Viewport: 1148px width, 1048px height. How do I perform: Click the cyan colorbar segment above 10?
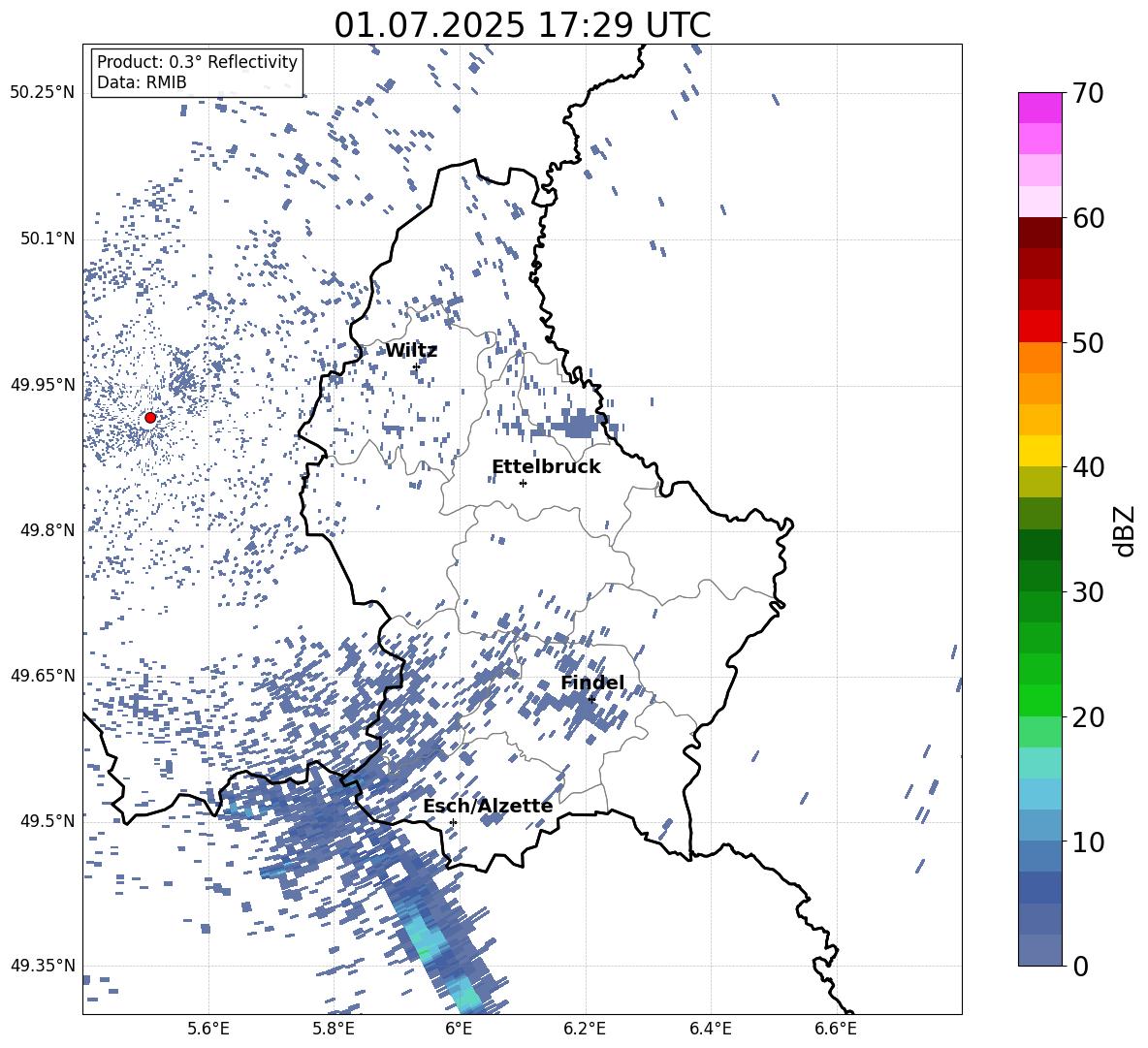pyautogui.click(x=1040, y=794)
